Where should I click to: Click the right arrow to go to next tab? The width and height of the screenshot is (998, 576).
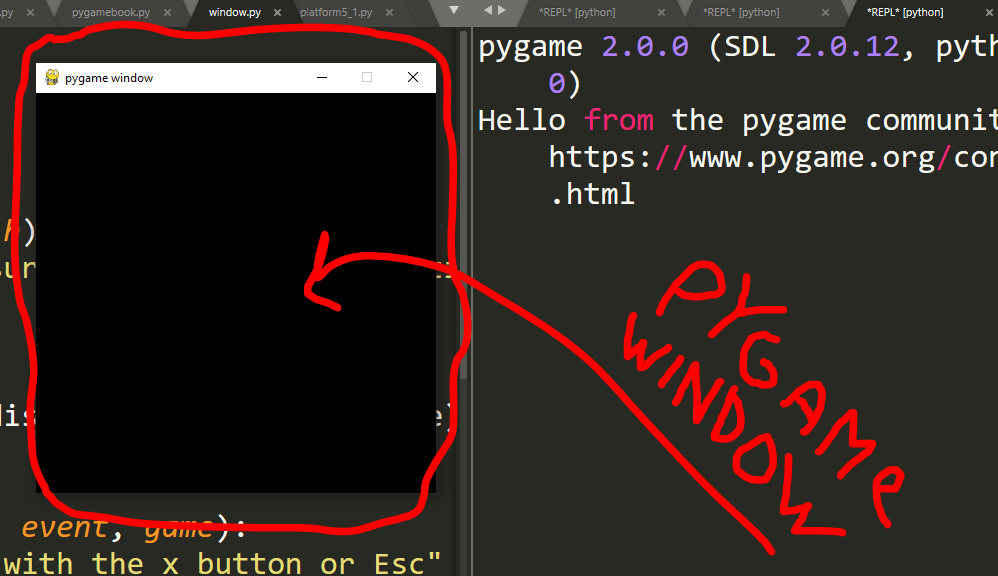(x=499, y=10)
